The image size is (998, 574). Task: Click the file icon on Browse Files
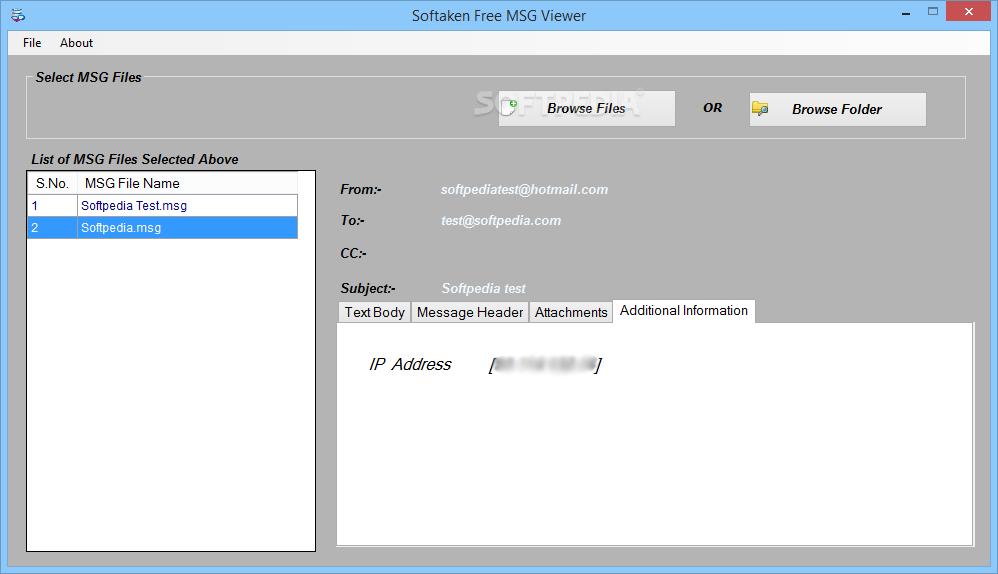[509, 108]
